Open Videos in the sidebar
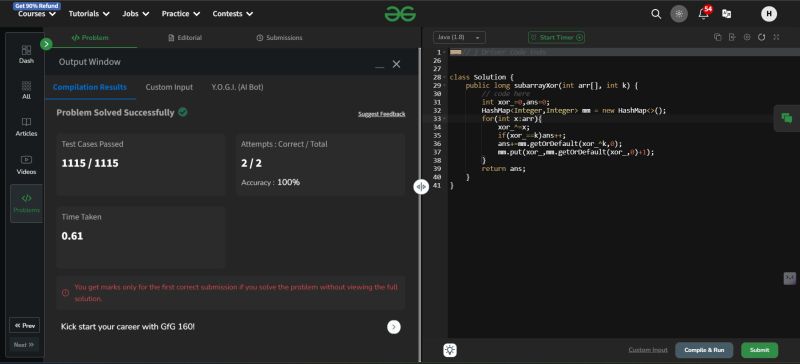Image resolution: width=800 pixels, height=364 pixels. (27, 165)
